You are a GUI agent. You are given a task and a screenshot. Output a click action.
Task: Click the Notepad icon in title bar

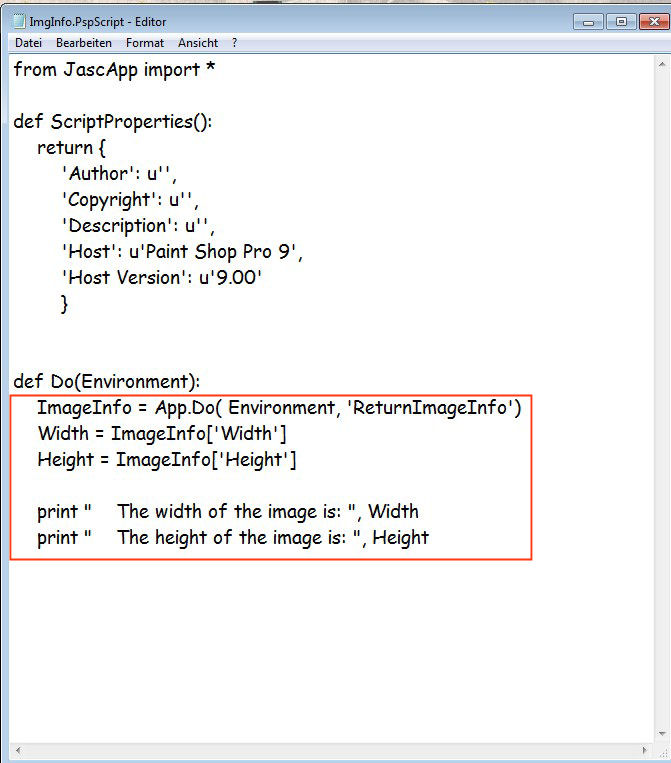tap(18, 21)
